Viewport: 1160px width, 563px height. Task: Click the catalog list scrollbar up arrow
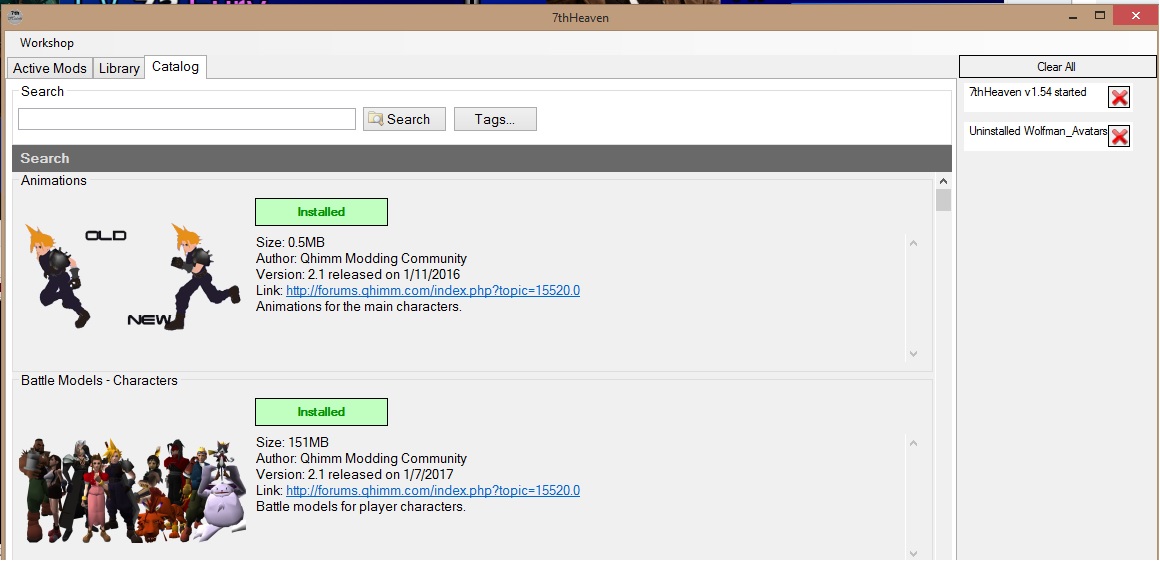943,181
